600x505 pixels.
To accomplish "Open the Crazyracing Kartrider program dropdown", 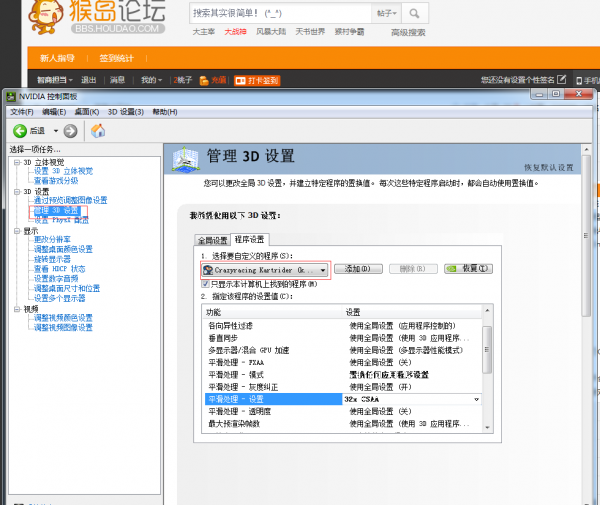I will (265, 270).
